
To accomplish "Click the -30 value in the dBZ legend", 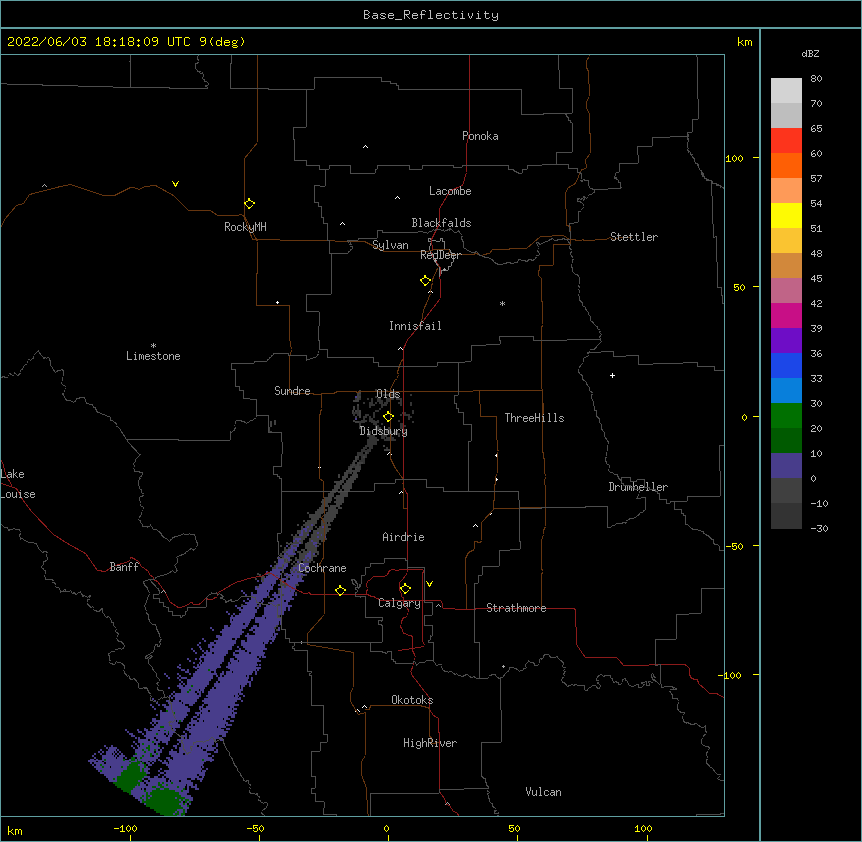I will 819,528.
